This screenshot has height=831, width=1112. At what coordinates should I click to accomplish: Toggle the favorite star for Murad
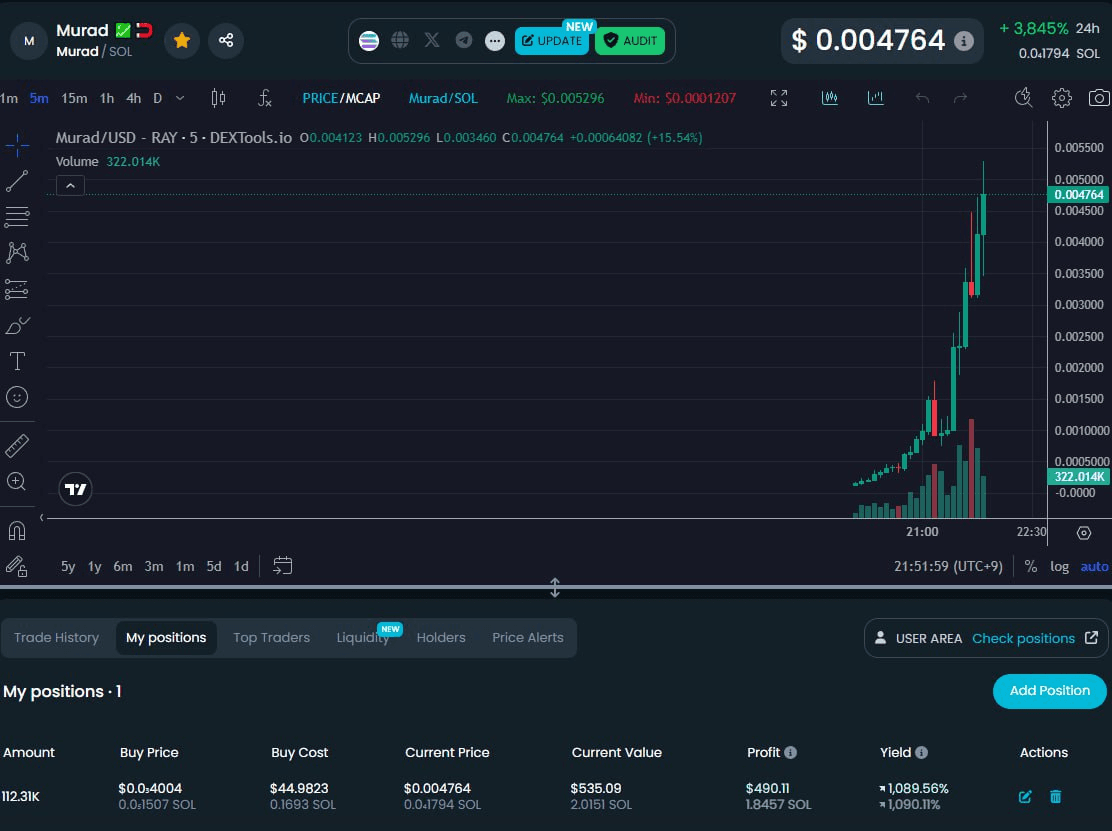(182, 40)
